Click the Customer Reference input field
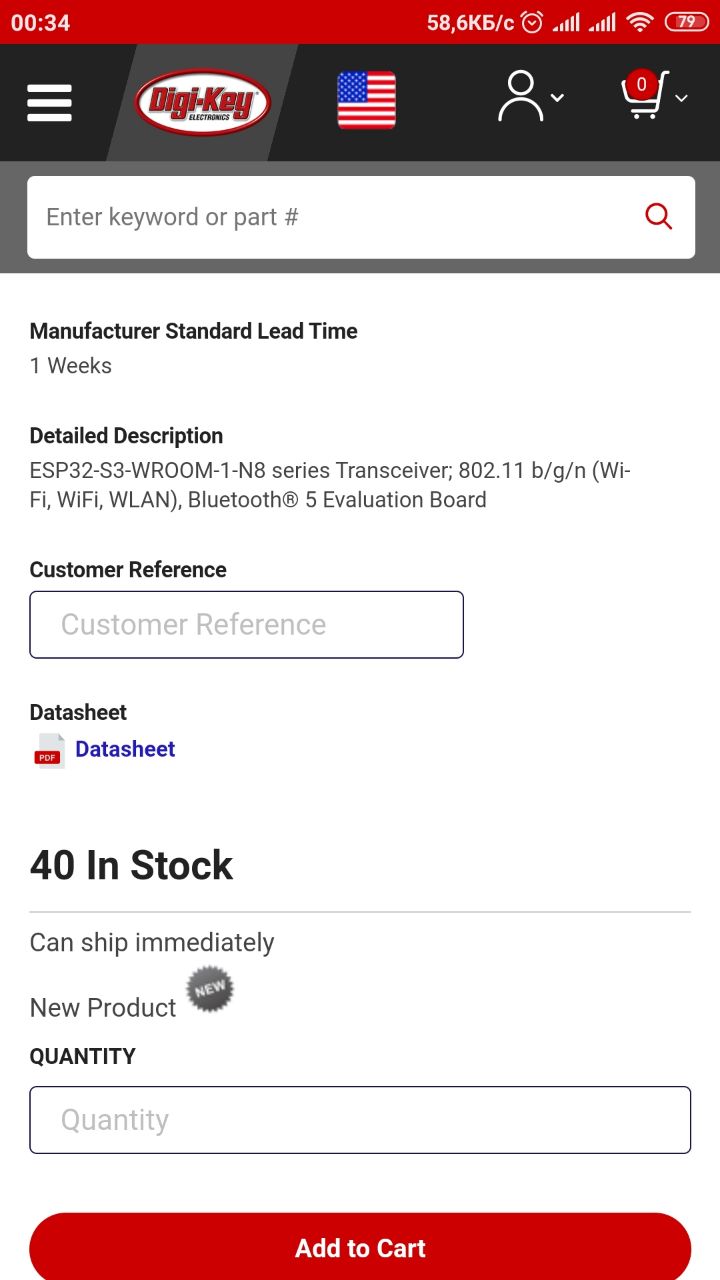Viewport: 720px width, 1280px height. point(246,624)
